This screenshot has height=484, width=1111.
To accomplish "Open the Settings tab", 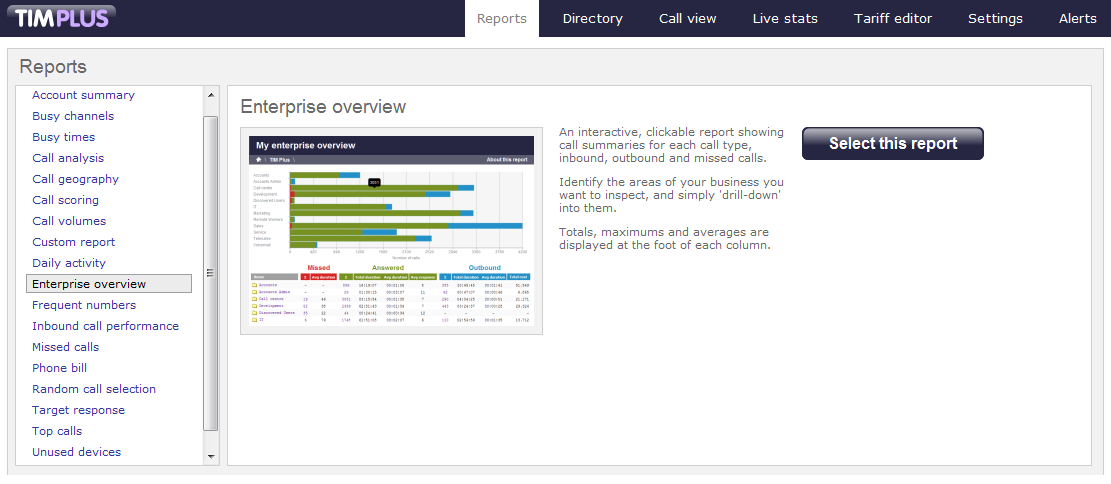I will pos(995,19).
